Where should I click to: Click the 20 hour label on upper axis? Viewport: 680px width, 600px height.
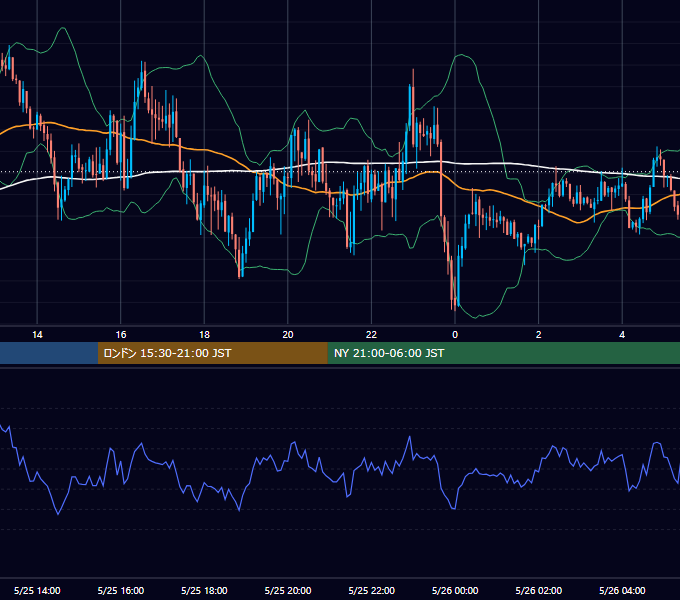tap(288, 335)
